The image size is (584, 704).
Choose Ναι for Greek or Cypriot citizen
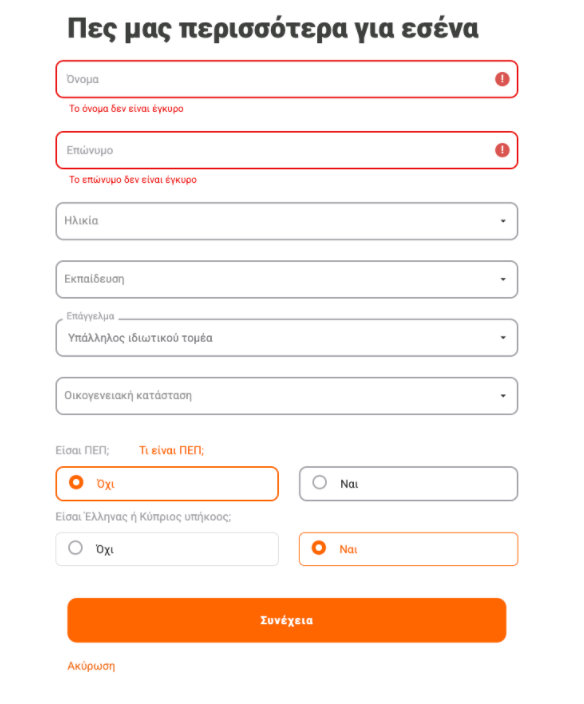[x=408, y=549]
